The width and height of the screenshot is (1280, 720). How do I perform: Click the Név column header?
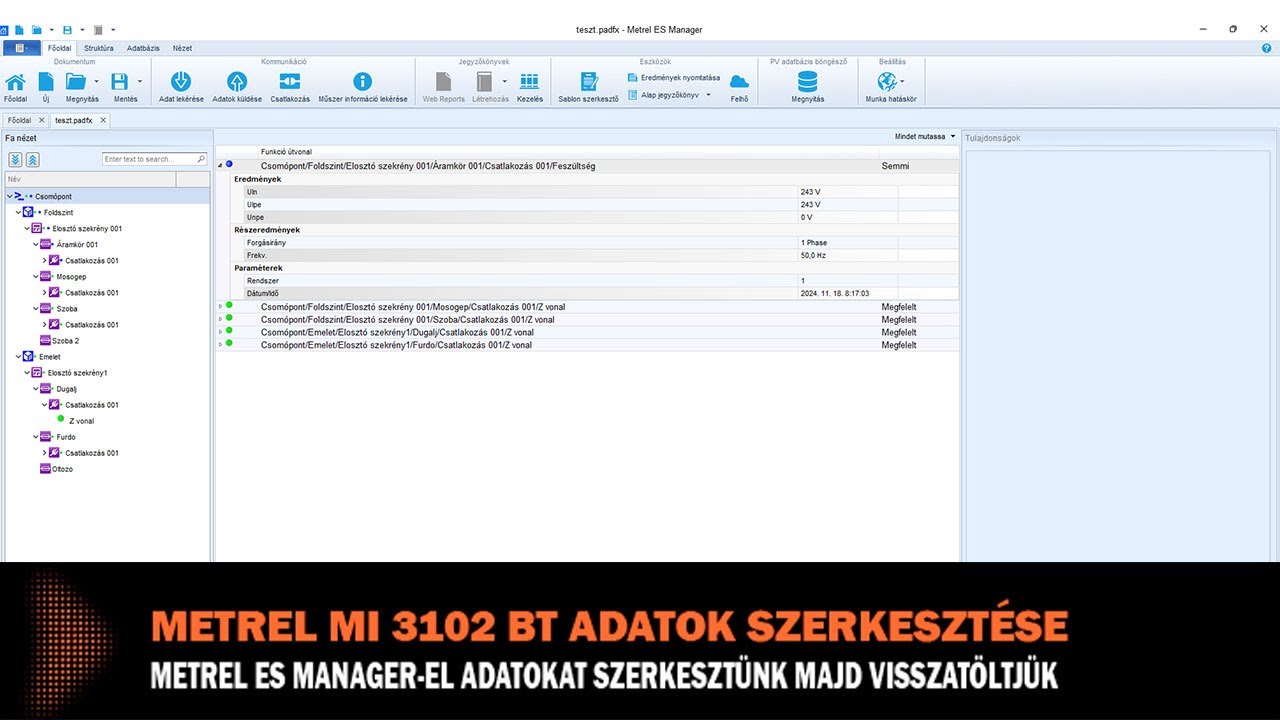90,179
